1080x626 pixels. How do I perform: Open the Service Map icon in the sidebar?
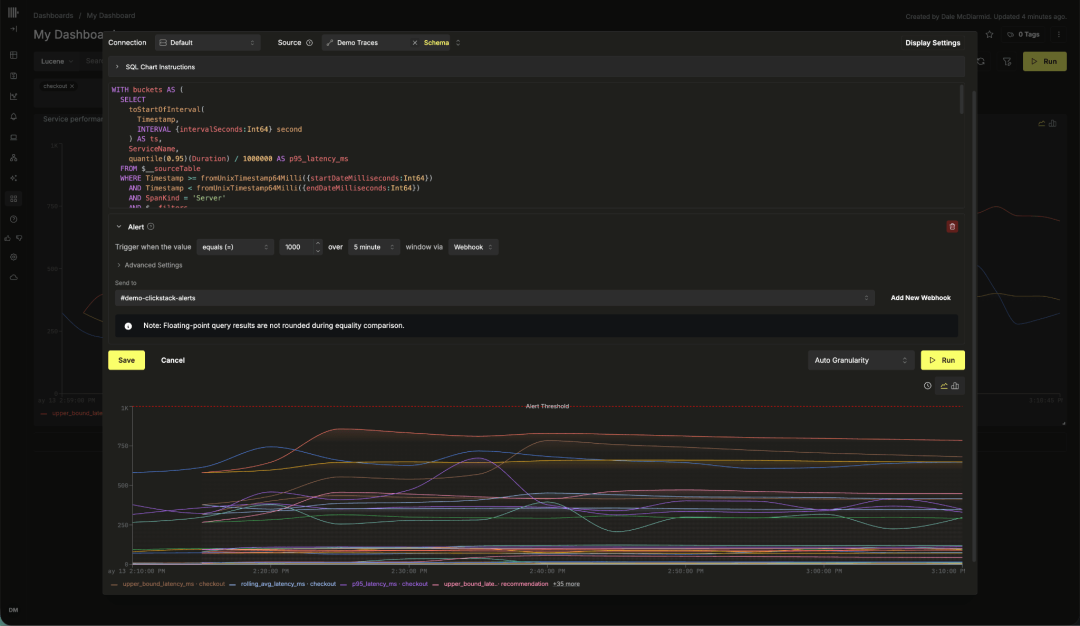tap(13, 158)
